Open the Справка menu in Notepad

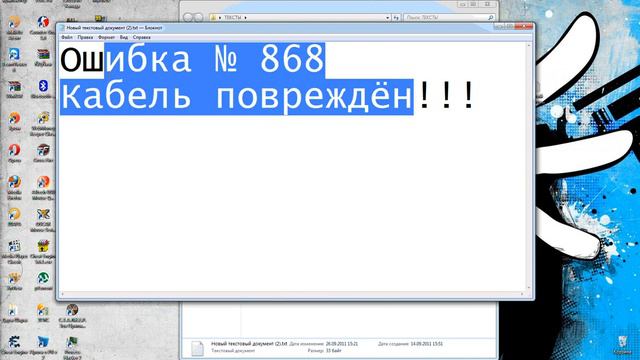tap(141, 37)
